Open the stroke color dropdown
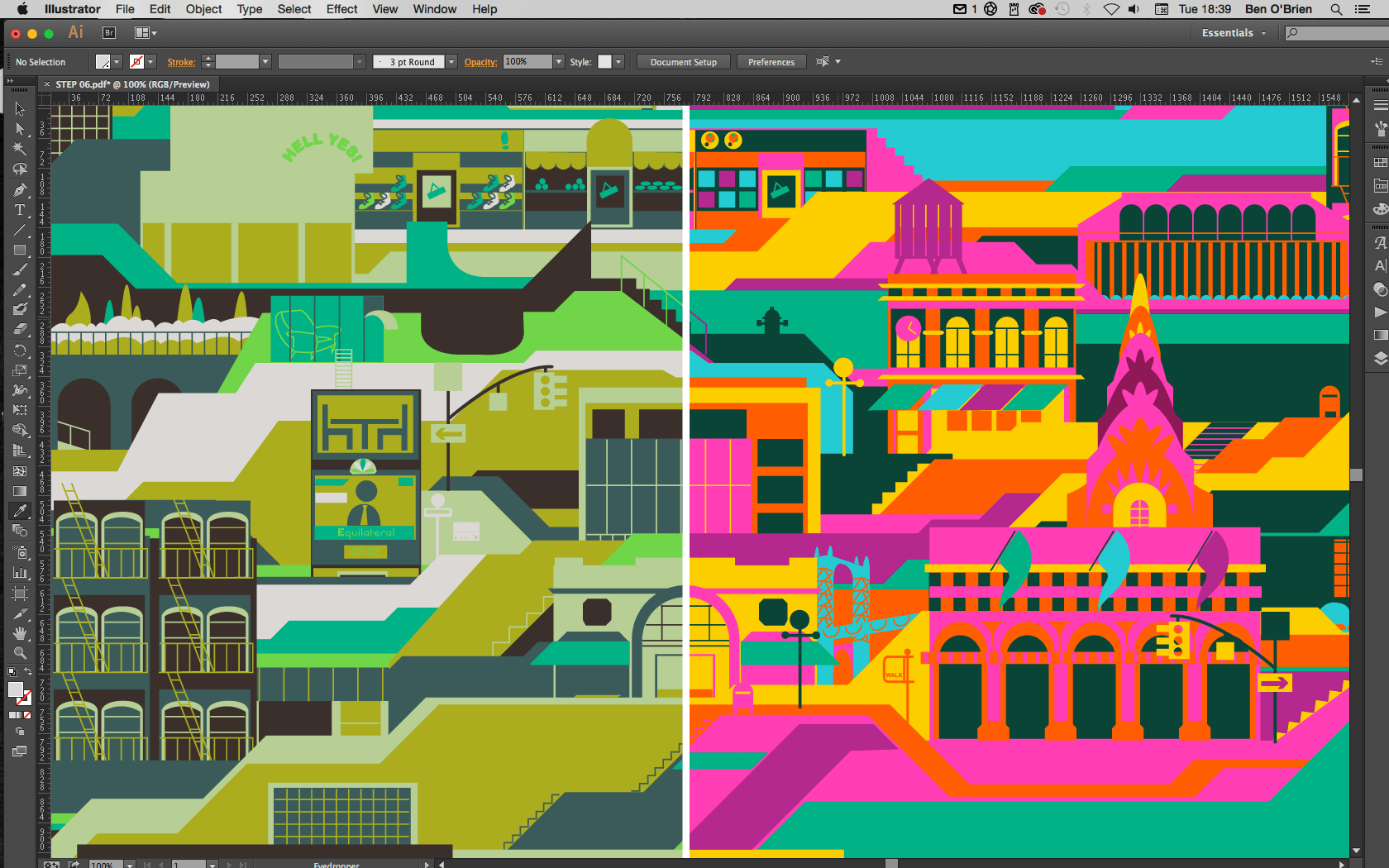Screen dimensions: 1389x868 [150, 62]
